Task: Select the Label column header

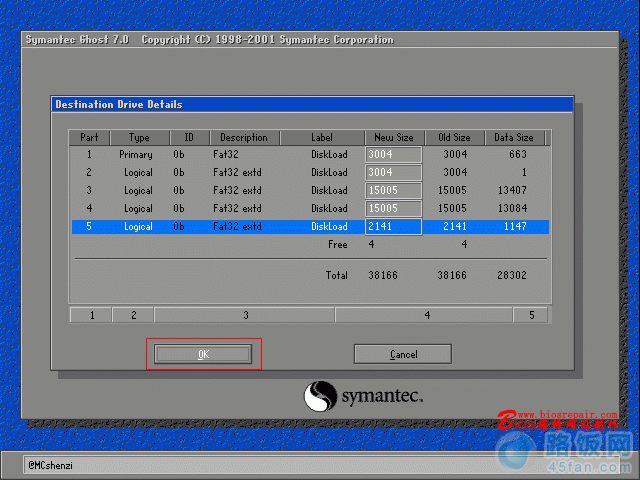Action: click(x=322, y=138)
